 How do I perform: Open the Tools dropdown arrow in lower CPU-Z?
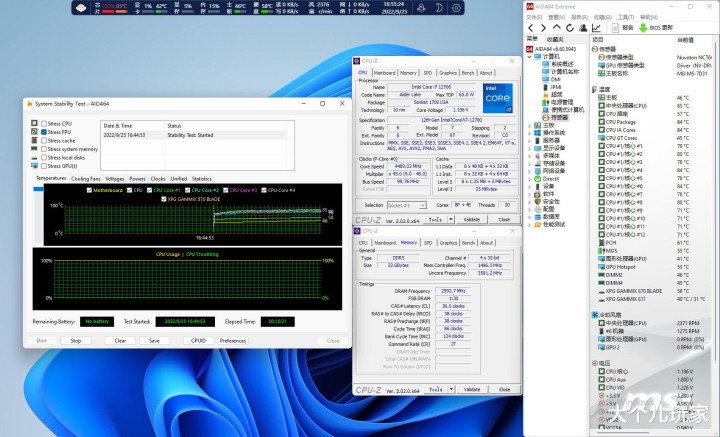(x=451, y=389)
